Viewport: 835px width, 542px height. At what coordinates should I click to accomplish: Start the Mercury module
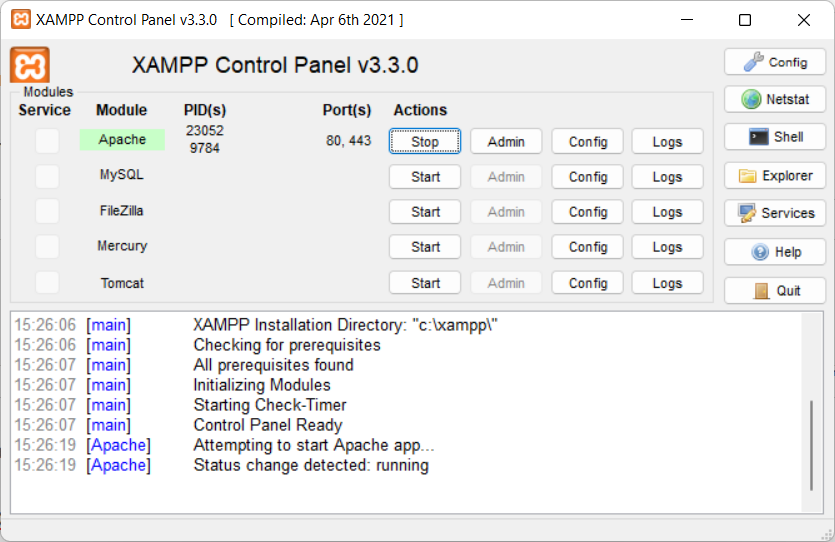coord(424,247)
